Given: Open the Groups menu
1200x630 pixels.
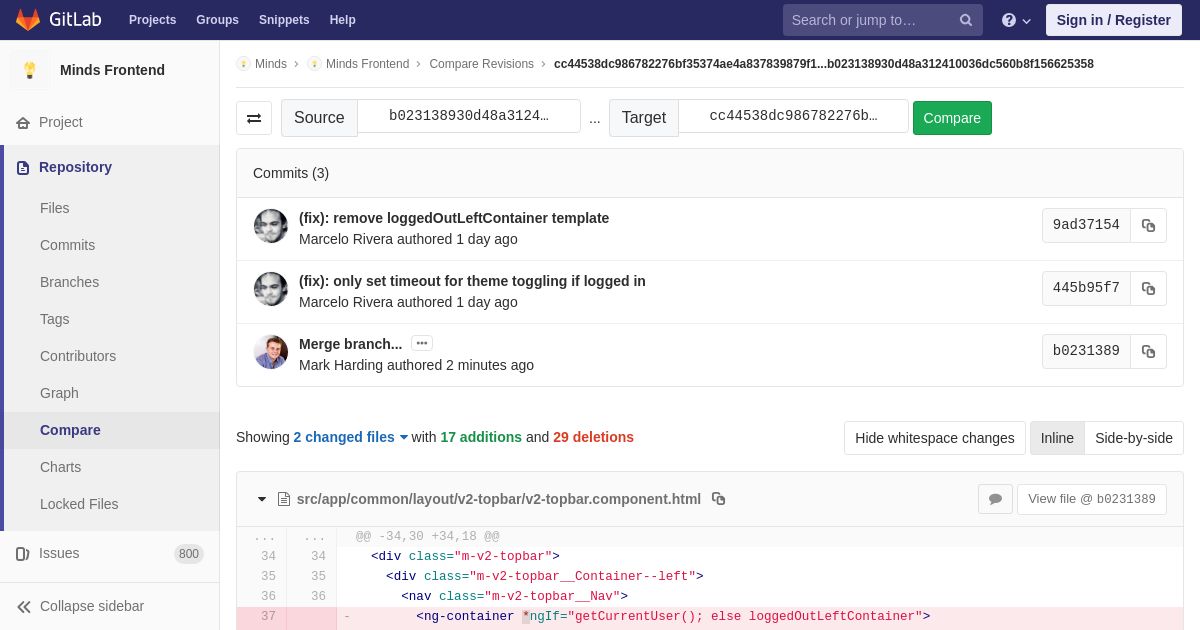Looking at the screenshot, I should pos(217,20).
